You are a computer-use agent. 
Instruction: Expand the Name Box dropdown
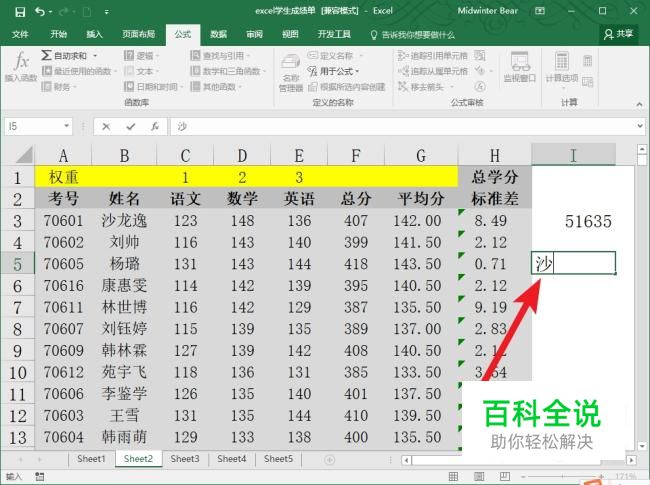(x=66, y=126)
